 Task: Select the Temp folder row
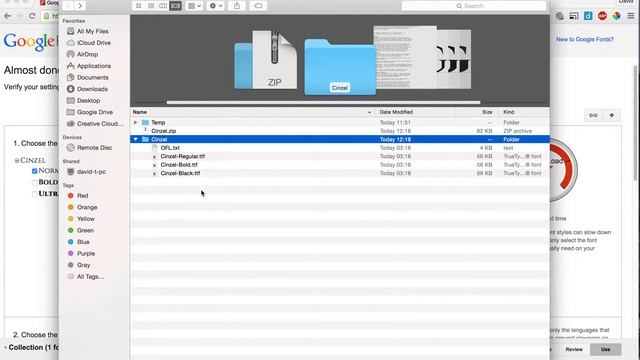point(340,122)
